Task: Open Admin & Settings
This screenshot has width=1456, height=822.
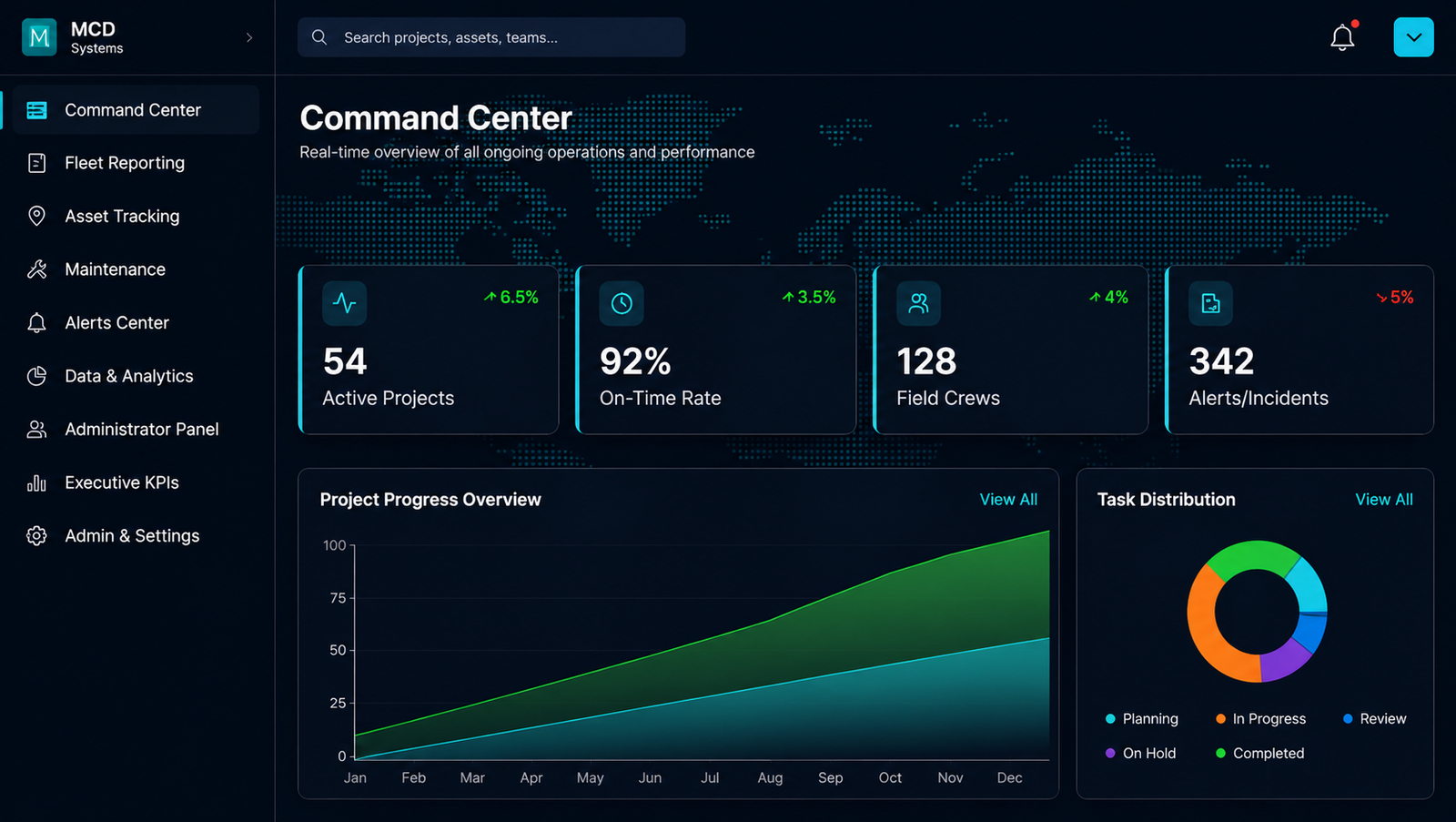Action: [x=136, y=536]
